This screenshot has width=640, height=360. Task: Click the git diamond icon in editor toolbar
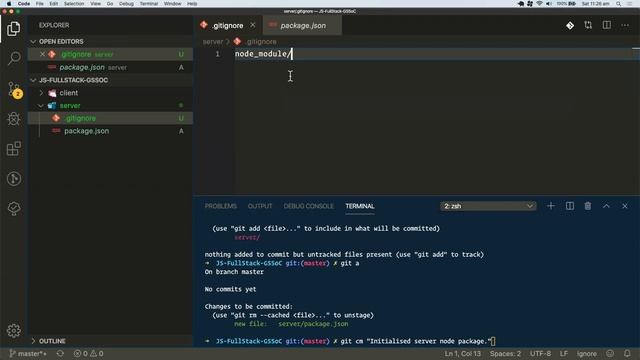(570, 25)
